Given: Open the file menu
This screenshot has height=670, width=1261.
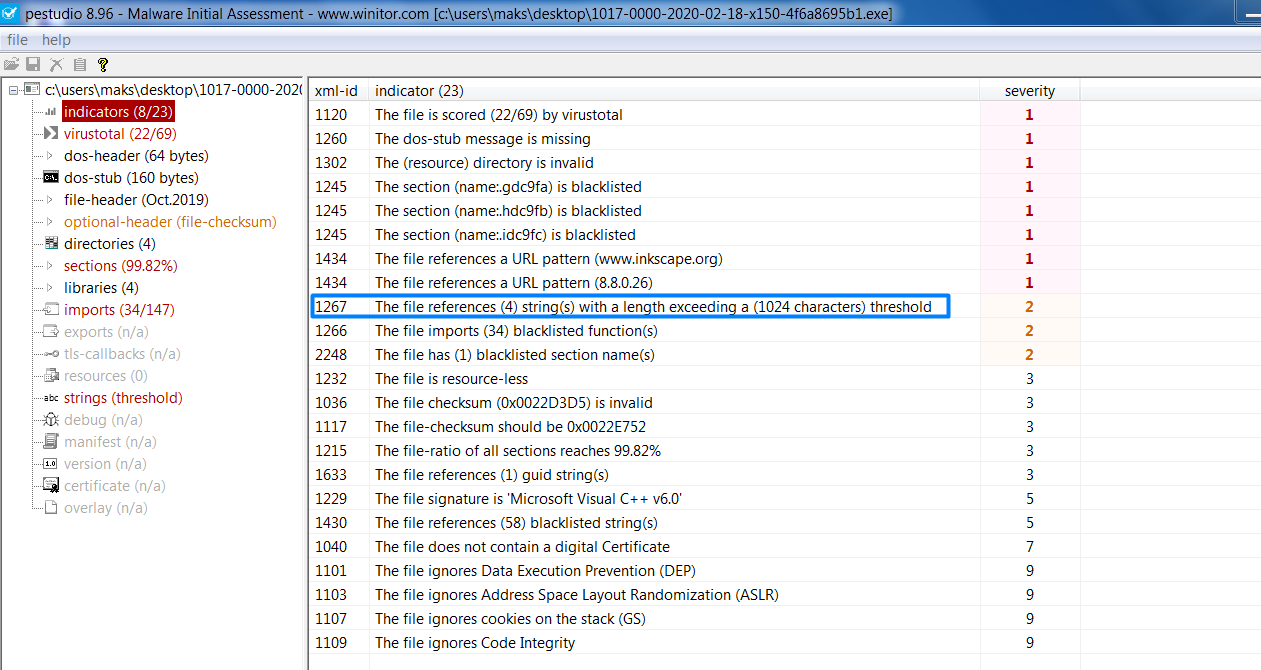Looking at the screenshot, I should 18,40.
